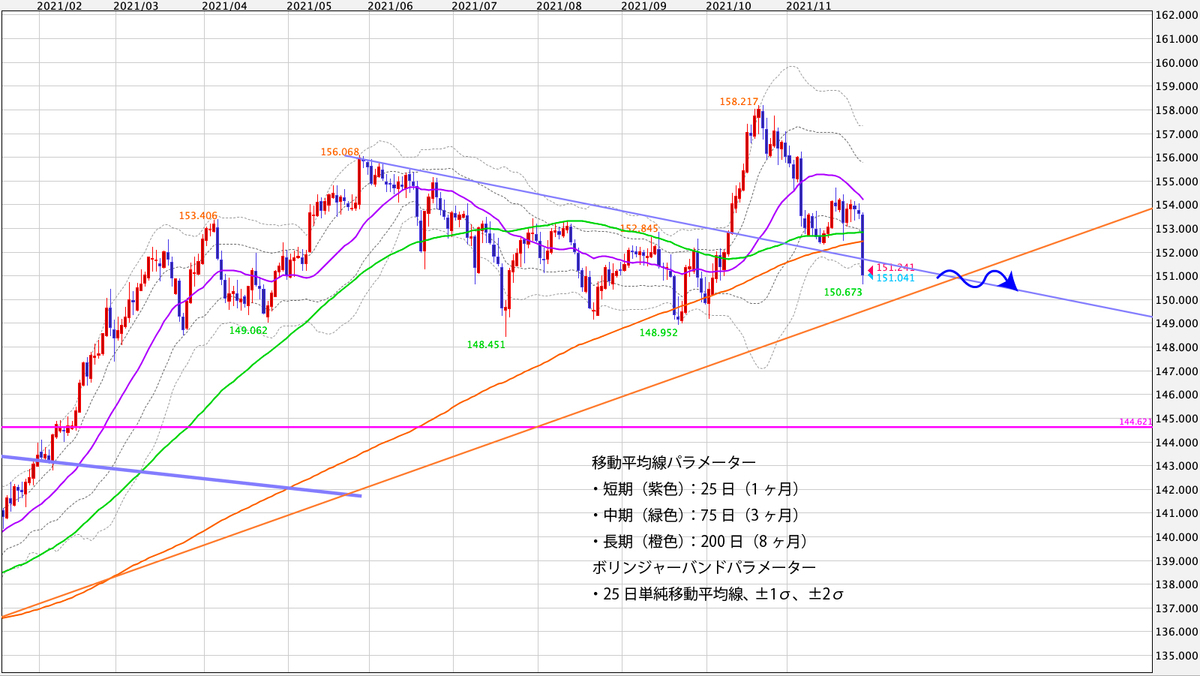Click the 2021/02 date label
The width and height of the screenshot is (1200, 676).
pos(58,6)
